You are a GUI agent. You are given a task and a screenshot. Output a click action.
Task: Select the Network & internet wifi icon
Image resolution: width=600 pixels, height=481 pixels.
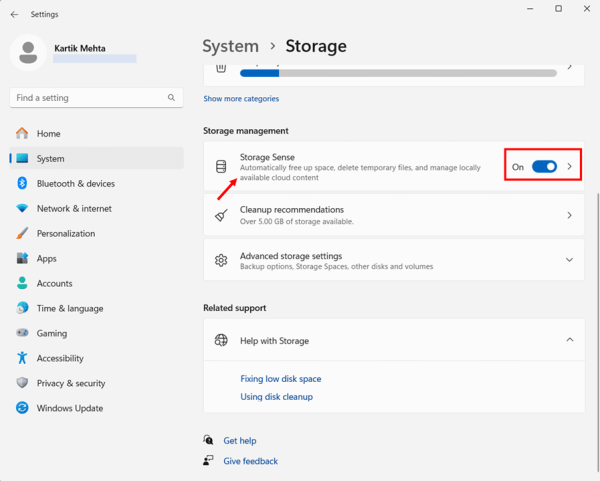pos(22,208)
